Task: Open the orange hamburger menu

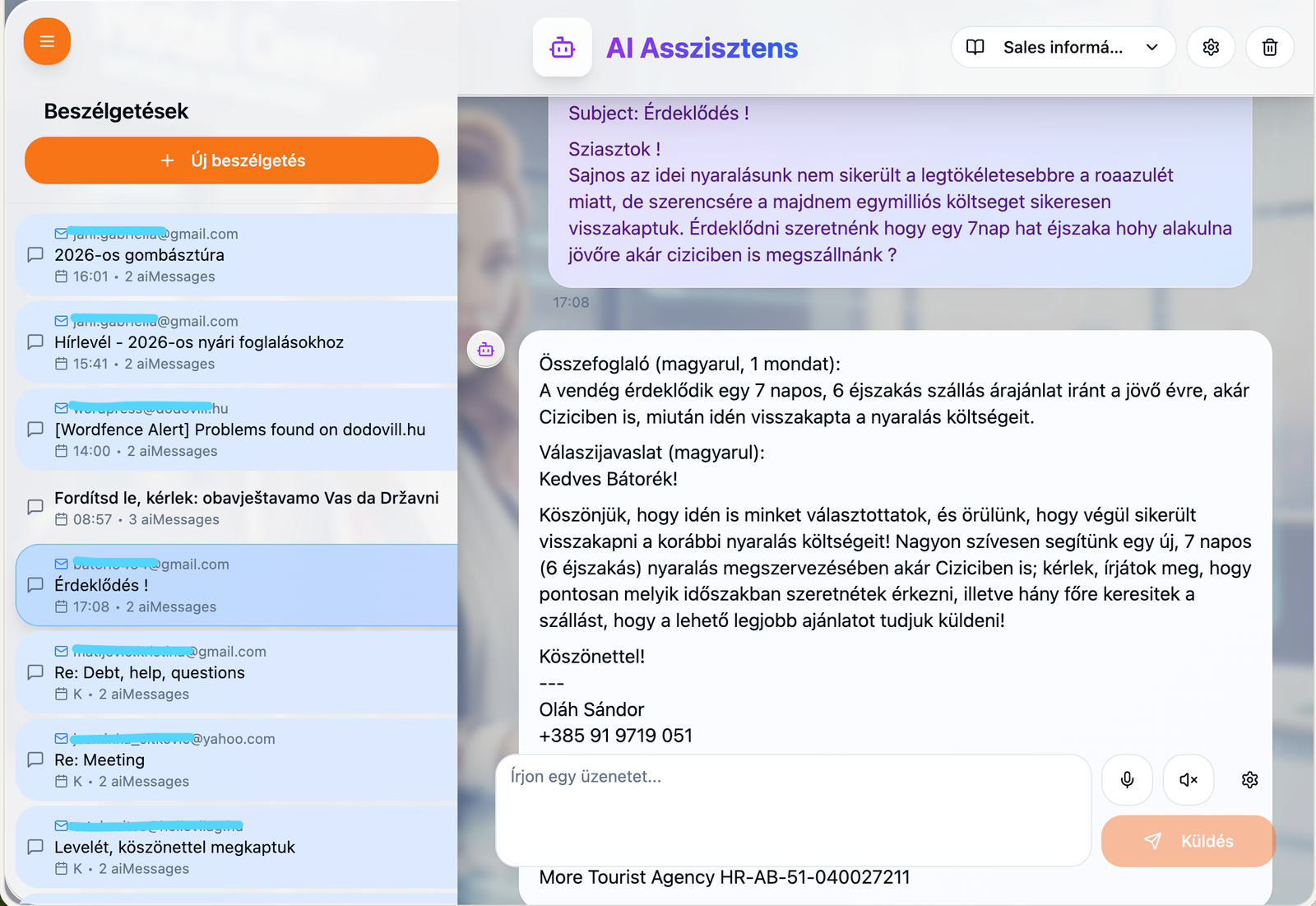Action: pos(47,41)
